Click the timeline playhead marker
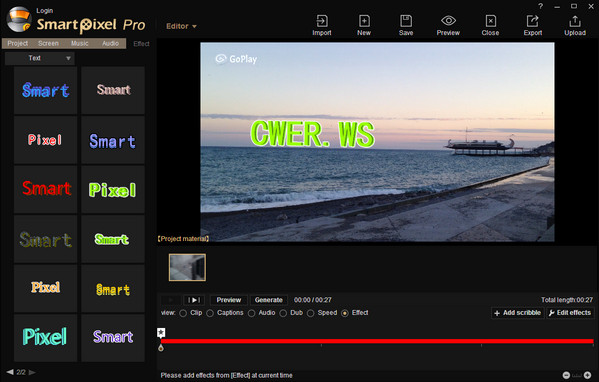 (x=161, y=347)
